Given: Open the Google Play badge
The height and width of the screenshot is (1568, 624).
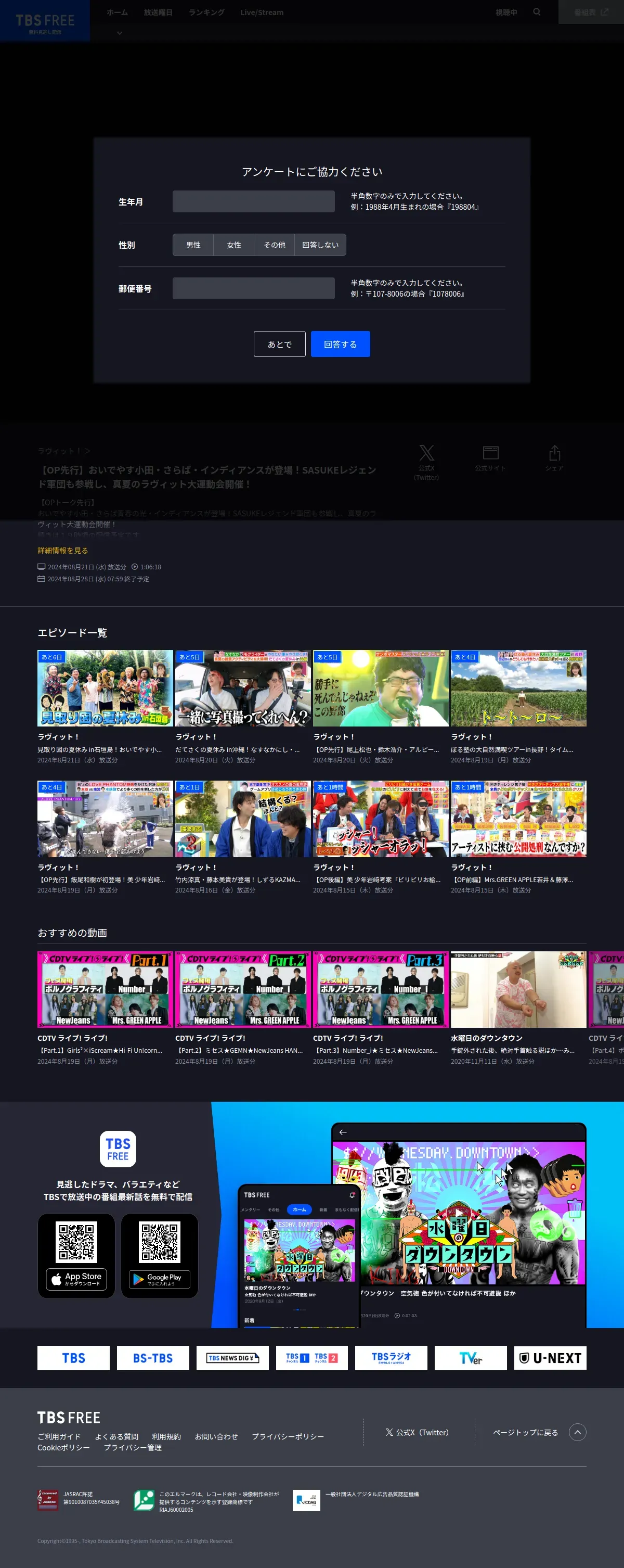Looking at the screenshot, I should (159, 1280).
